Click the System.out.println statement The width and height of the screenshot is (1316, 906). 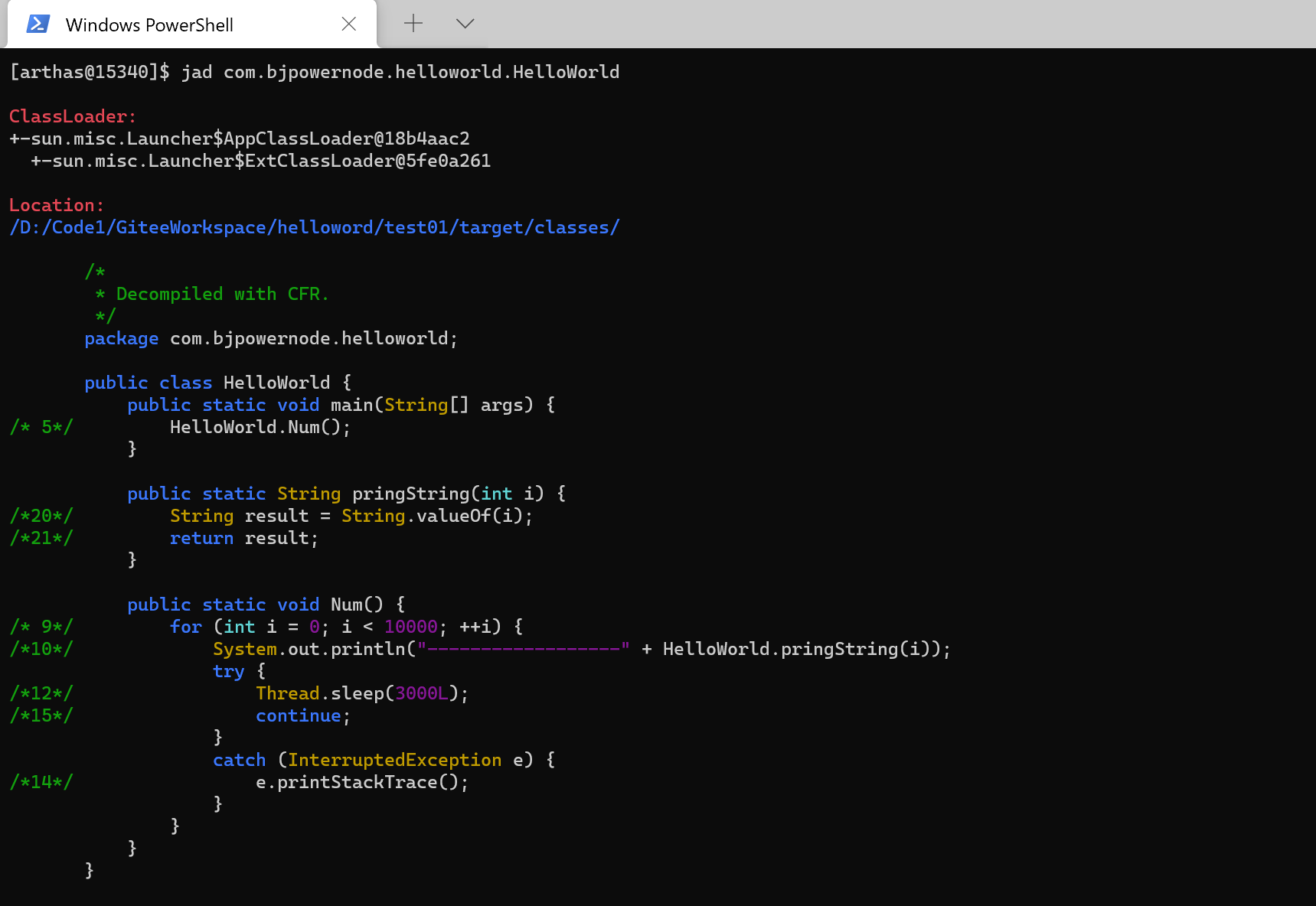[582, 649]
